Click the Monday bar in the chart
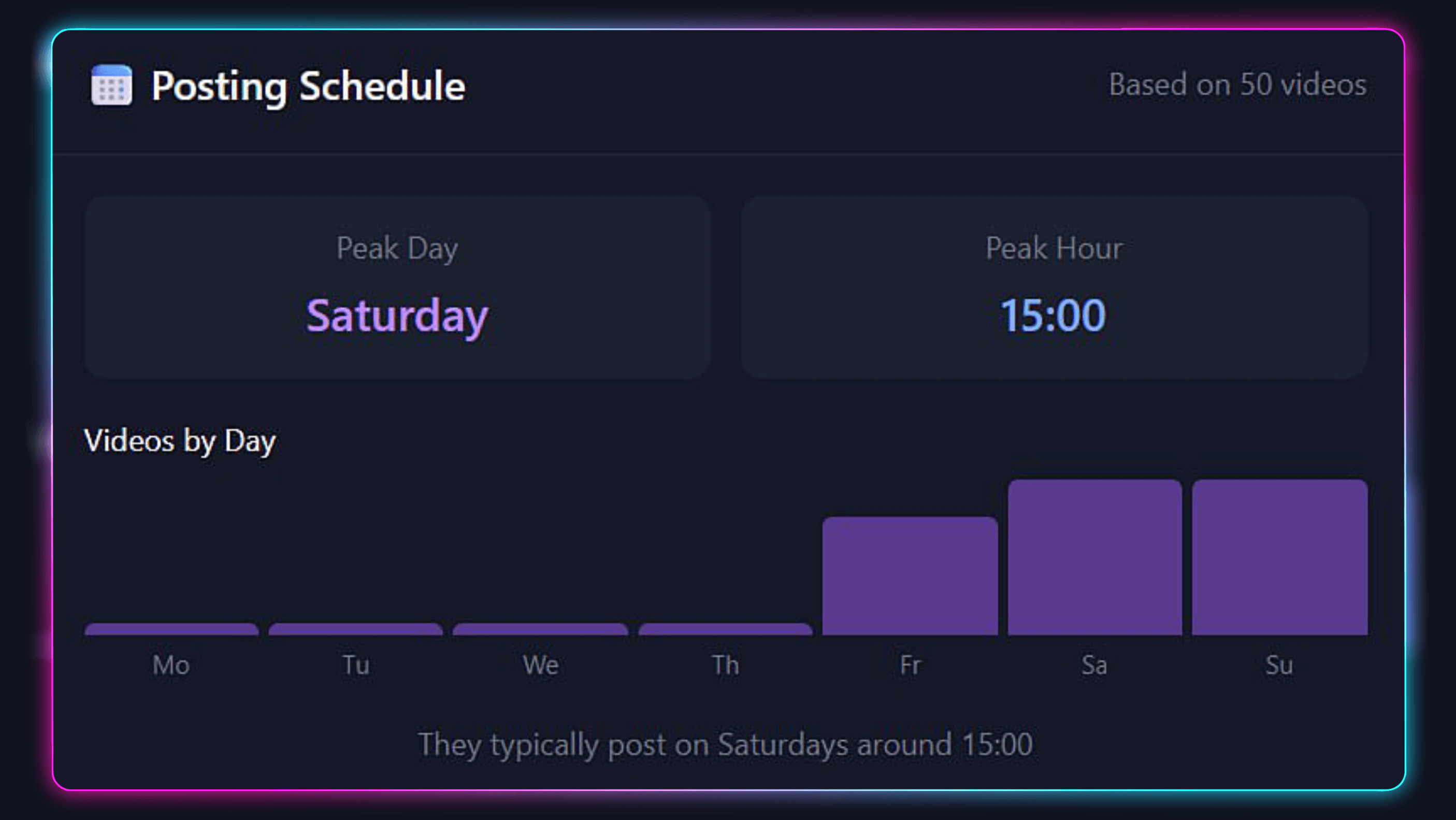This screenshot has height=820, width=1456. point(171,629)
